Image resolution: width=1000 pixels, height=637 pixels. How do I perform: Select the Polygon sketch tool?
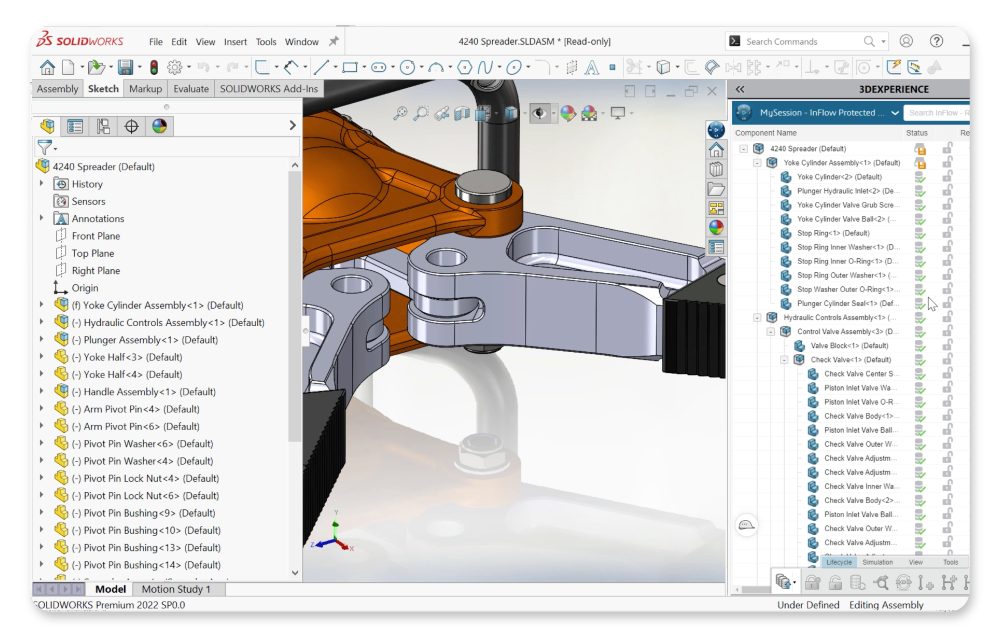pos(465,67)
